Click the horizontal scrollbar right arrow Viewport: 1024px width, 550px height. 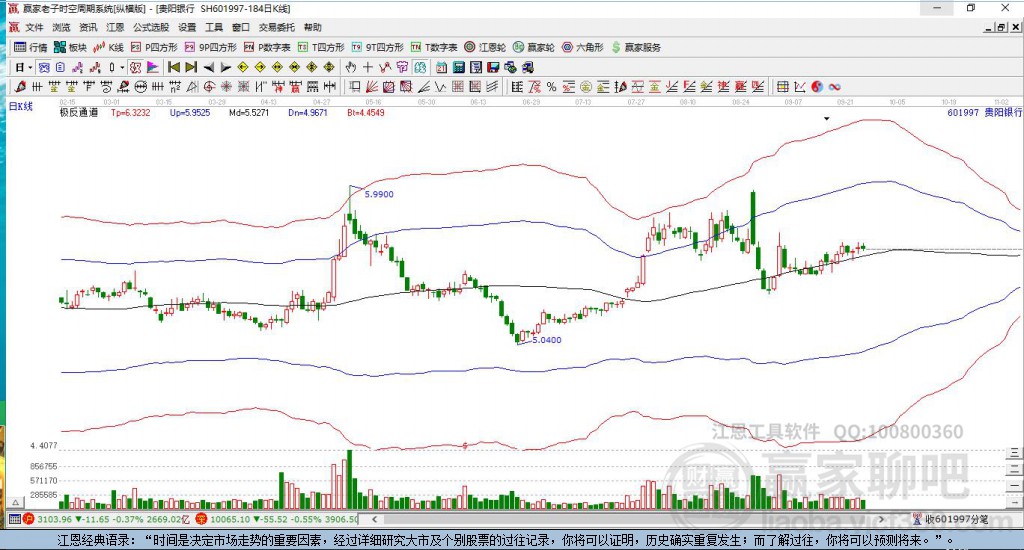(x=881, y=519)
